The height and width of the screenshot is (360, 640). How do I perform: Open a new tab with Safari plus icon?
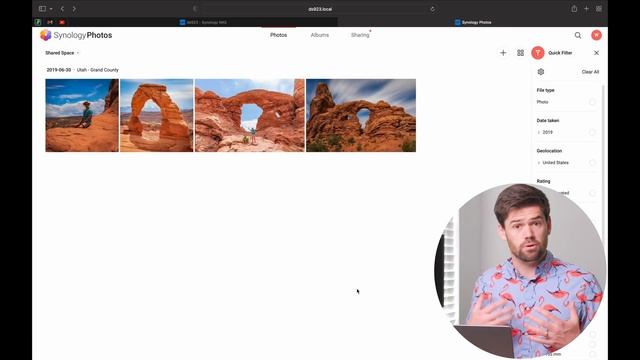(587, 9)
